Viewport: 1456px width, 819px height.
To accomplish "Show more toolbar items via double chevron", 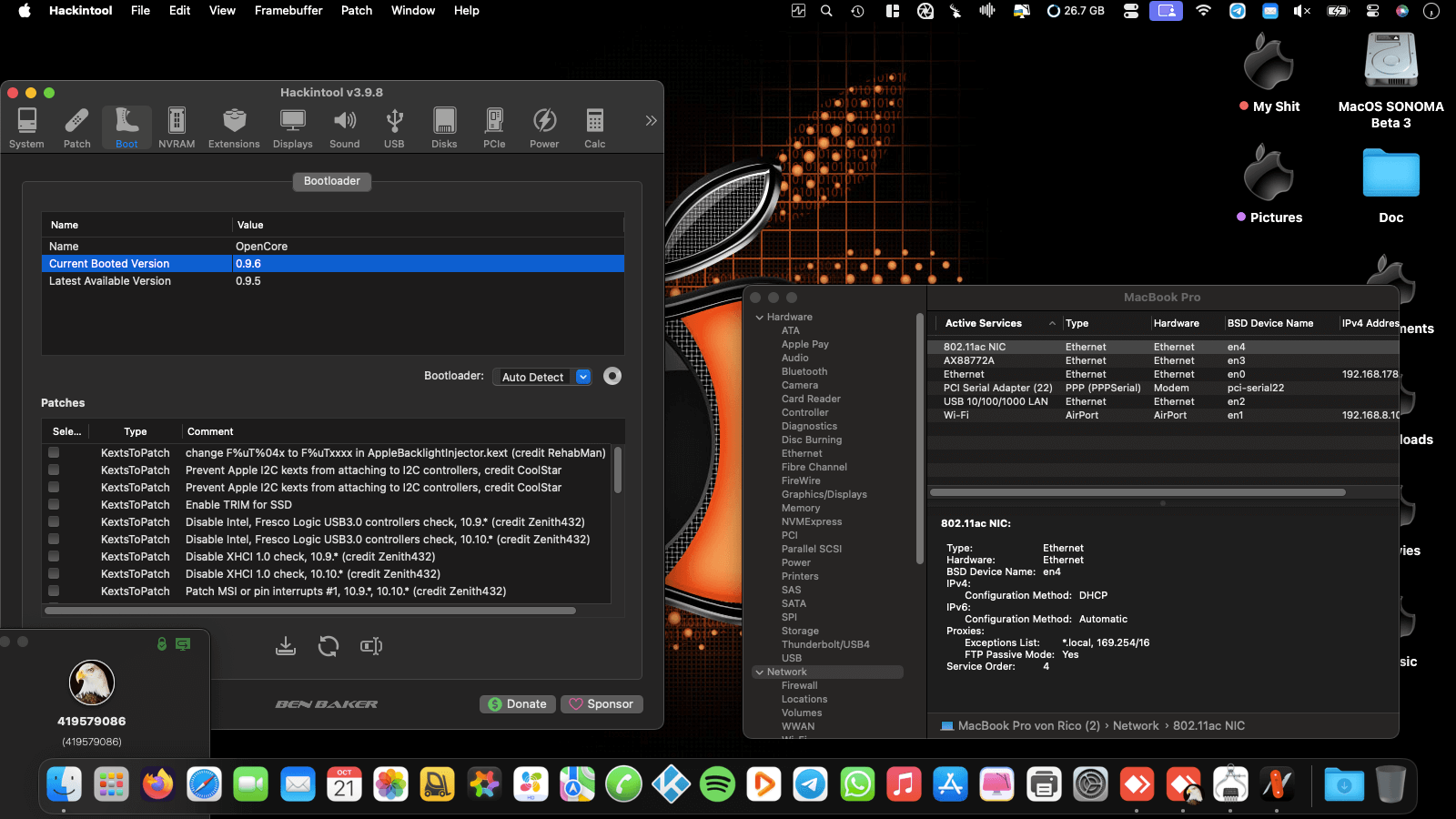I will 651,120.
